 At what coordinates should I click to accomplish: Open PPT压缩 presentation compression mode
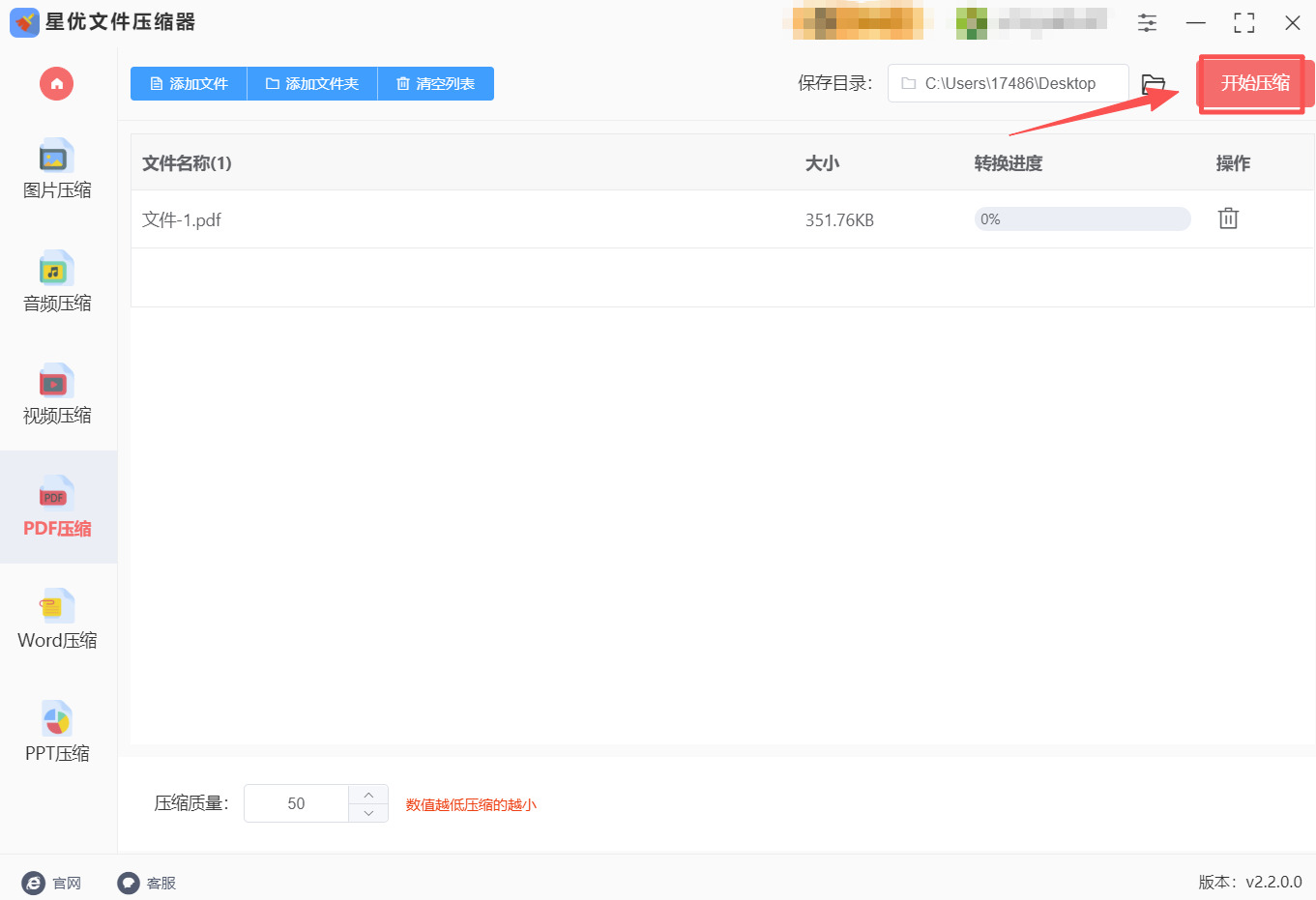coord(56,732)
